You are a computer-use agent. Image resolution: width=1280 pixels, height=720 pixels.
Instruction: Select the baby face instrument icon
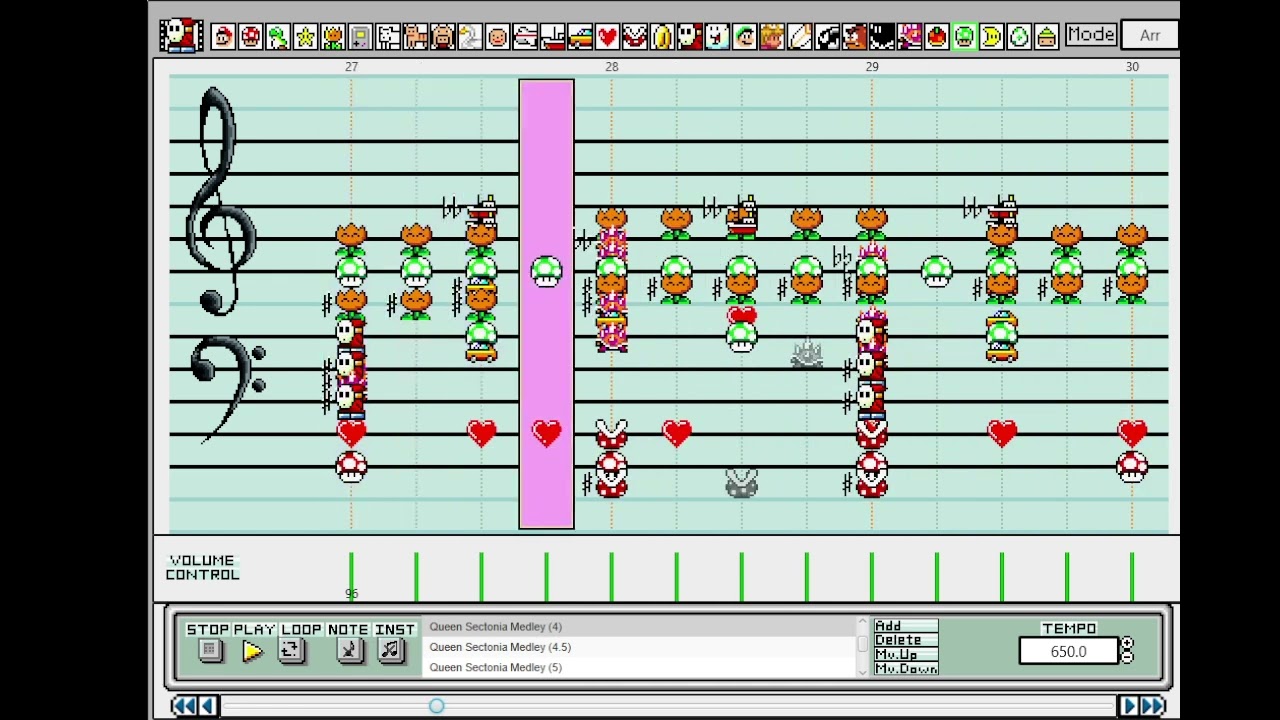click(x=497, y=36)
